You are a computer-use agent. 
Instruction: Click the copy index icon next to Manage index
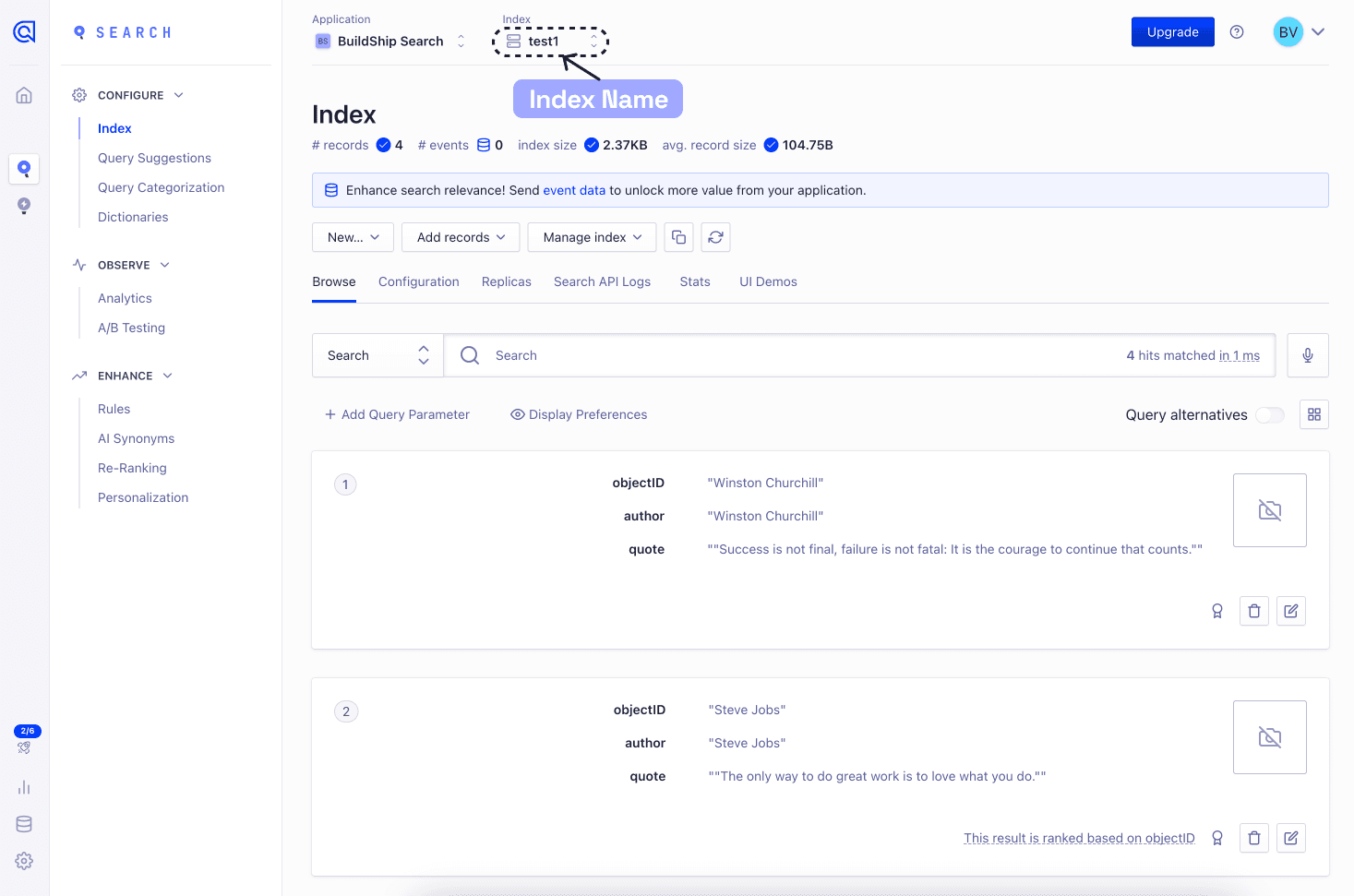point(678,237)
